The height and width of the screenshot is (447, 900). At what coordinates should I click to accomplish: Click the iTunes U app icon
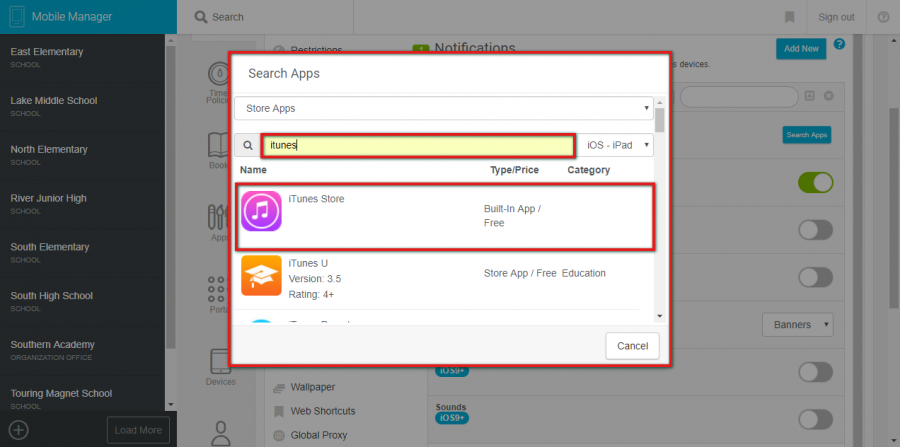261,275
